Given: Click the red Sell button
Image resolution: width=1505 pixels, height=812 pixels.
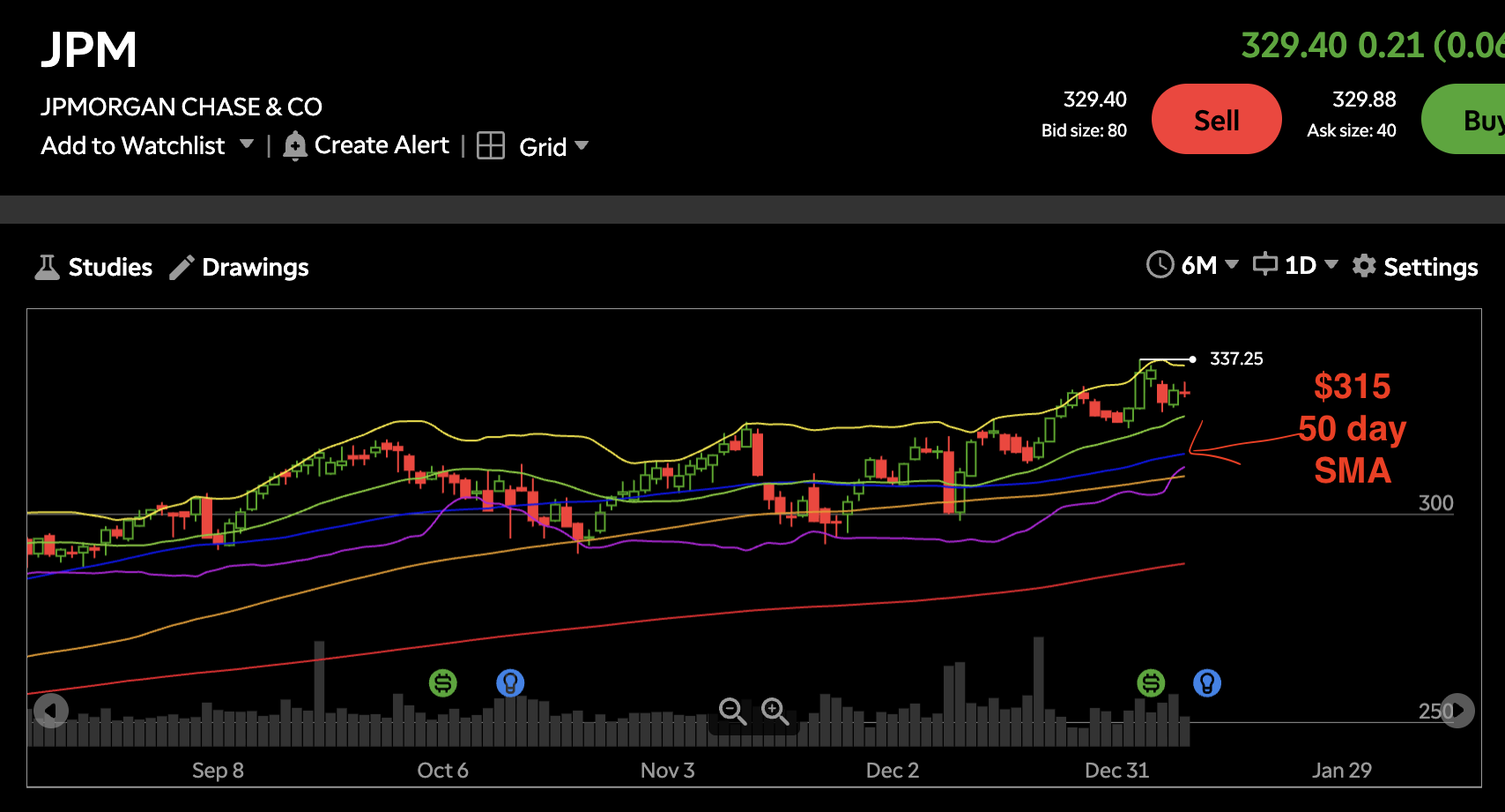Looking at the screenshot, I should pos(1217,119).
